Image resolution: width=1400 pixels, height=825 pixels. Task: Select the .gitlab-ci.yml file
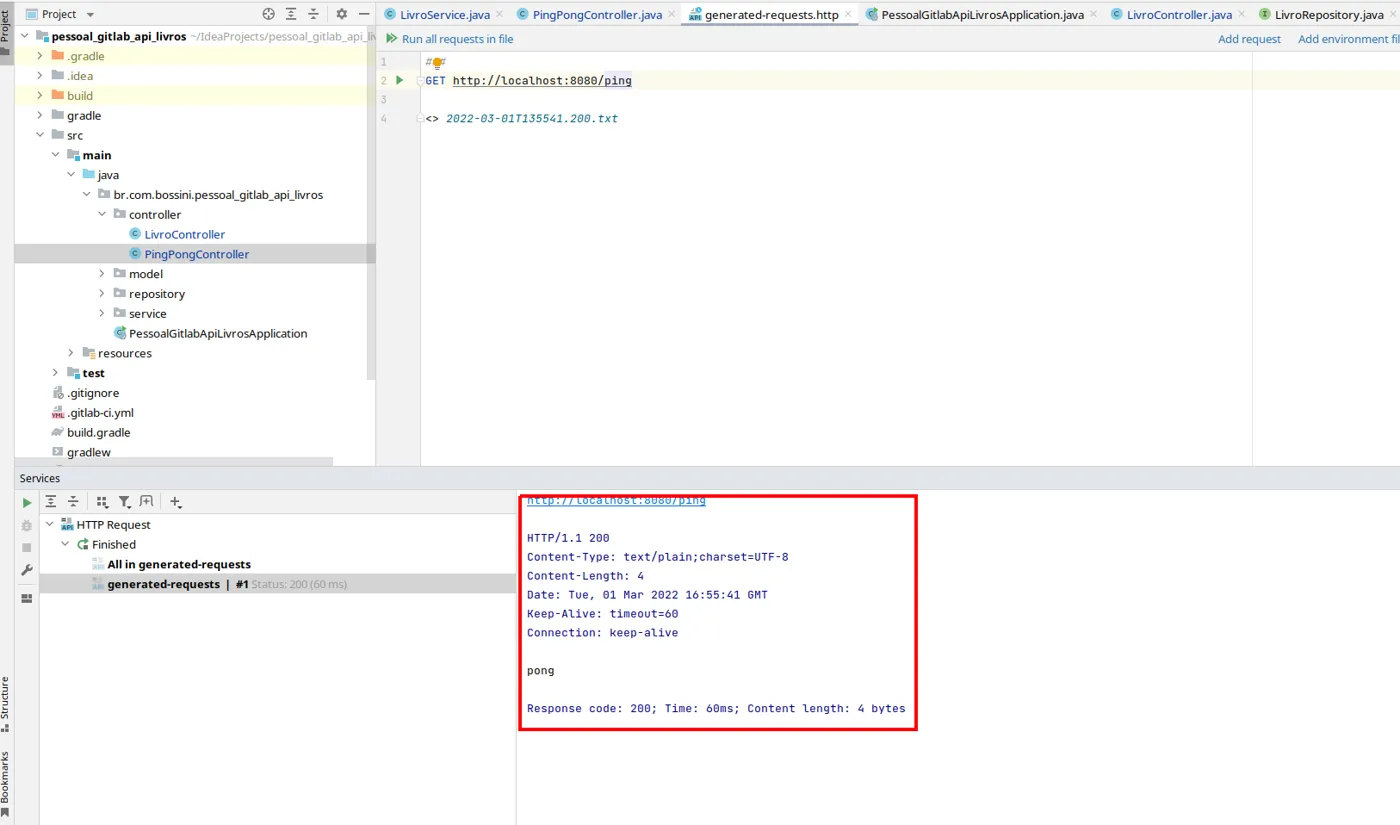pos(100,413)
